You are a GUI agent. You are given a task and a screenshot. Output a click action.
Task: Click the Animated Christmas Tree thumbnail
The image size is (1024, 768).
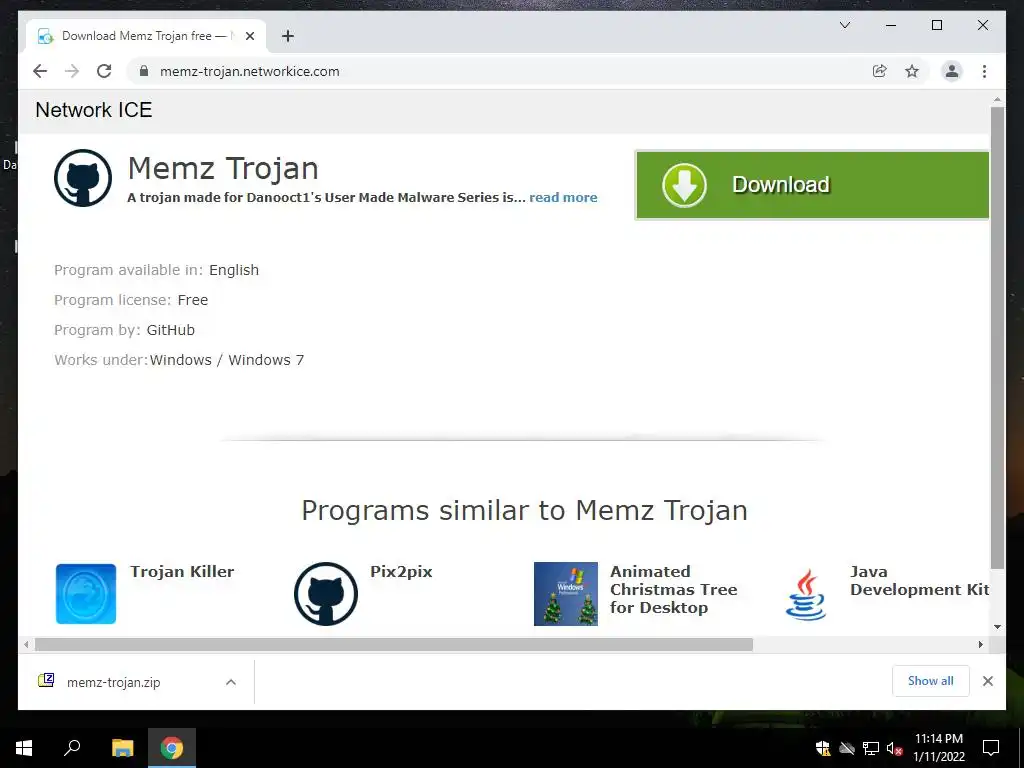566,594
